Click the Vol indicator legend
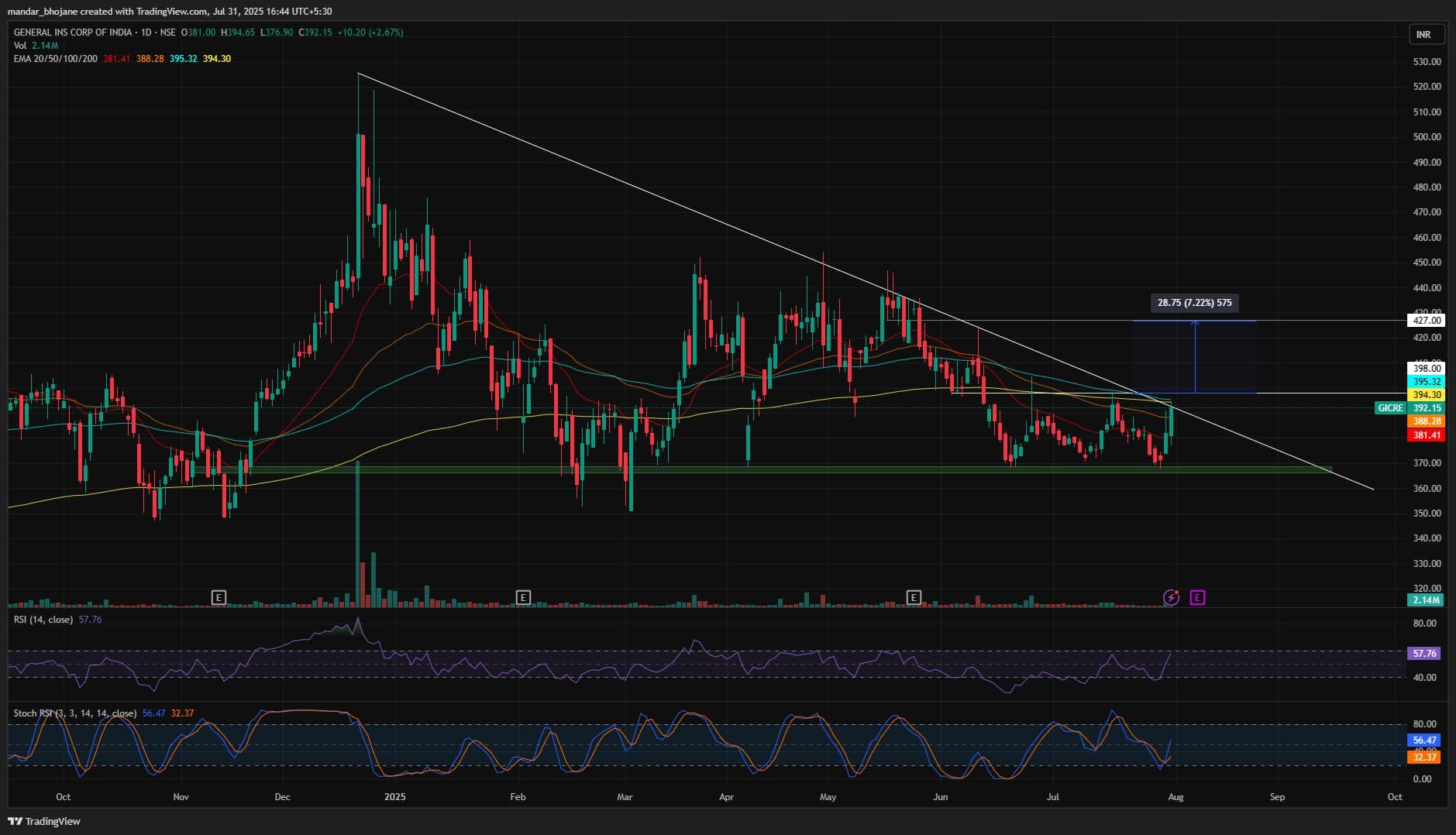The width and height of the screenshot is (1456, 835). [20, 46]
